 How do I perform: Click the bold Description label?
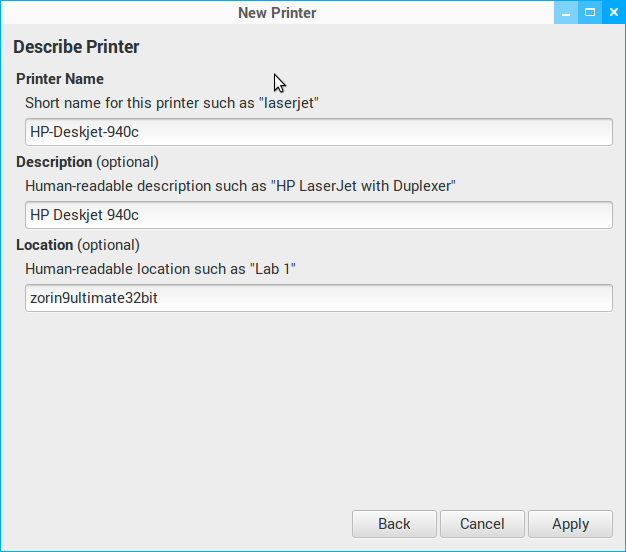[54, 162]
